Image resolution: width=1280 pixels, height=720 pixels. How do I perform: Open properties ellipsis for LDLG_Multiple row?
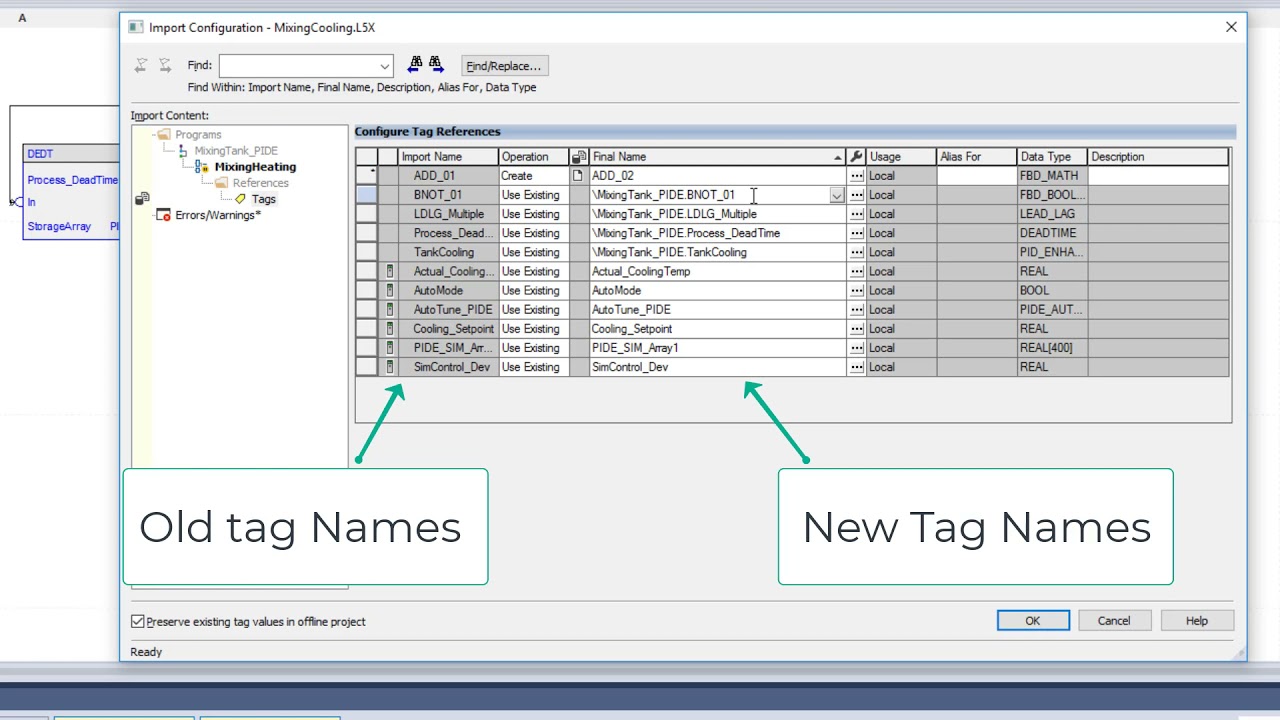pyautogui.click(x=856, y=214)
